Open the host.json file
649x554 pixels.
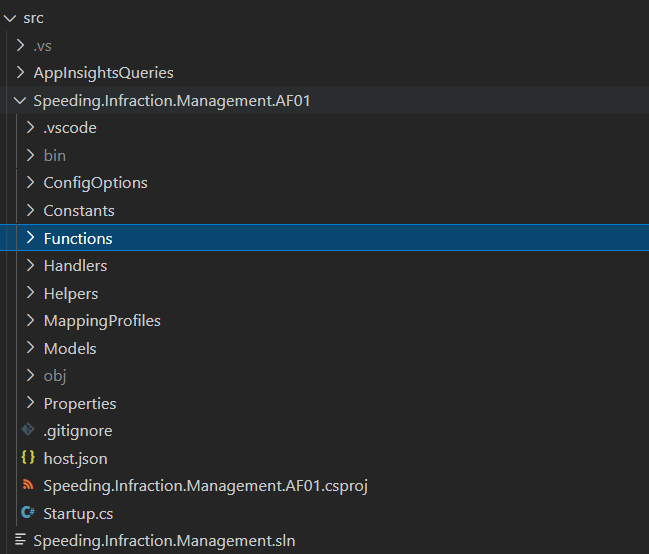pyautogui.click(x=75, y=459)
